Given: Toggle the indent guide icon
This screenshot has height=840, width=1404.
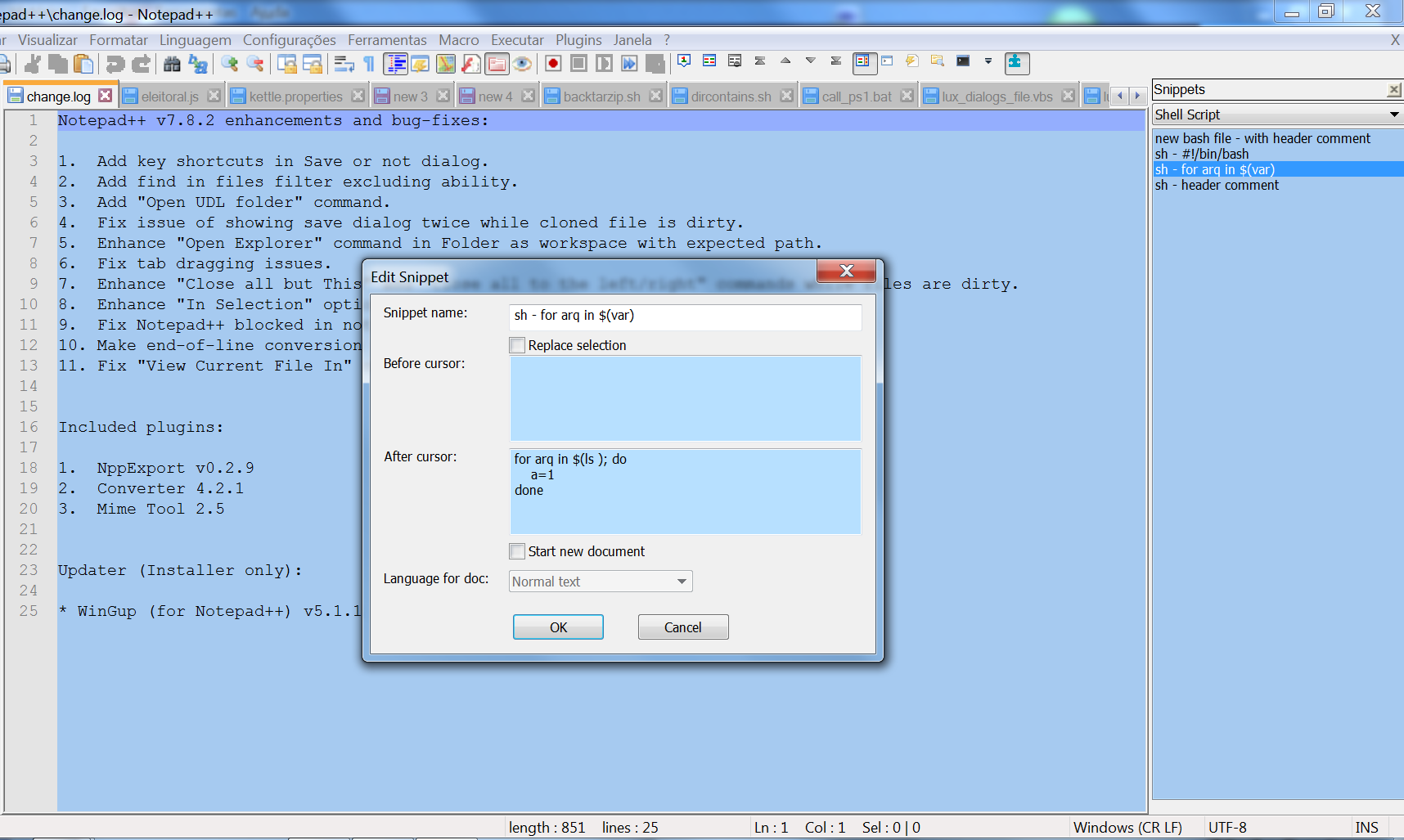Looking at the screenshot, I should pyautogui.click(x=396, y=64).
